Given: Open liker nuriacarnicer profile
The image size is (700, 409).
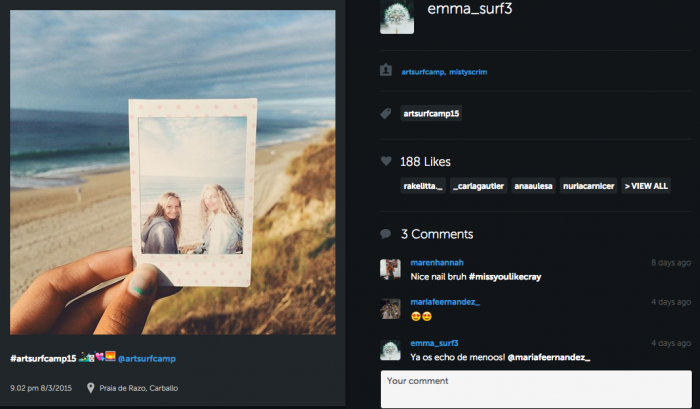Looking at the screenshot, I should tap(587, 186).
